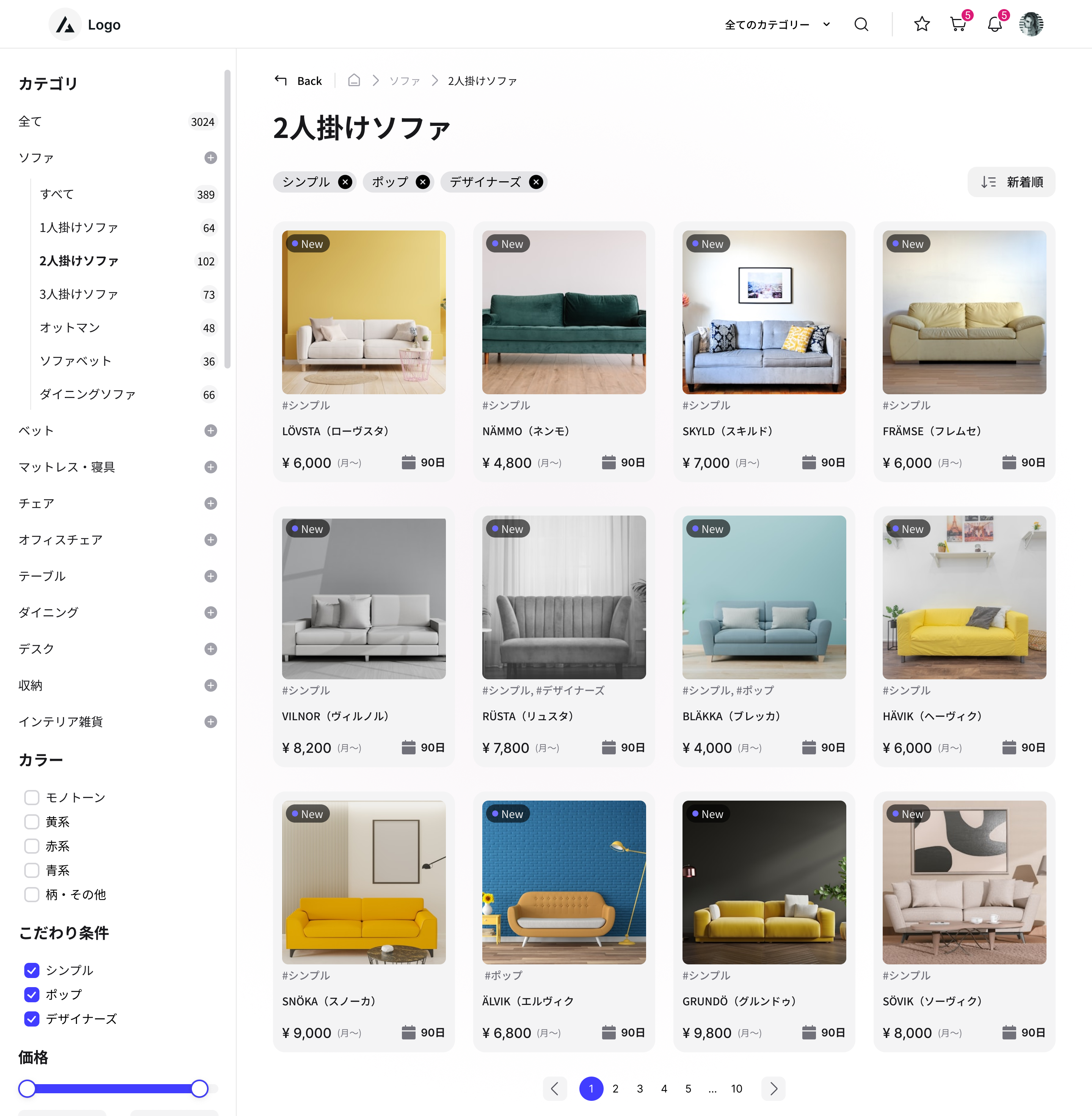Go to home via breadcrumb house icon
Image resolution: width=1092 pixels, height=1116 pixels.
[354, 80]
